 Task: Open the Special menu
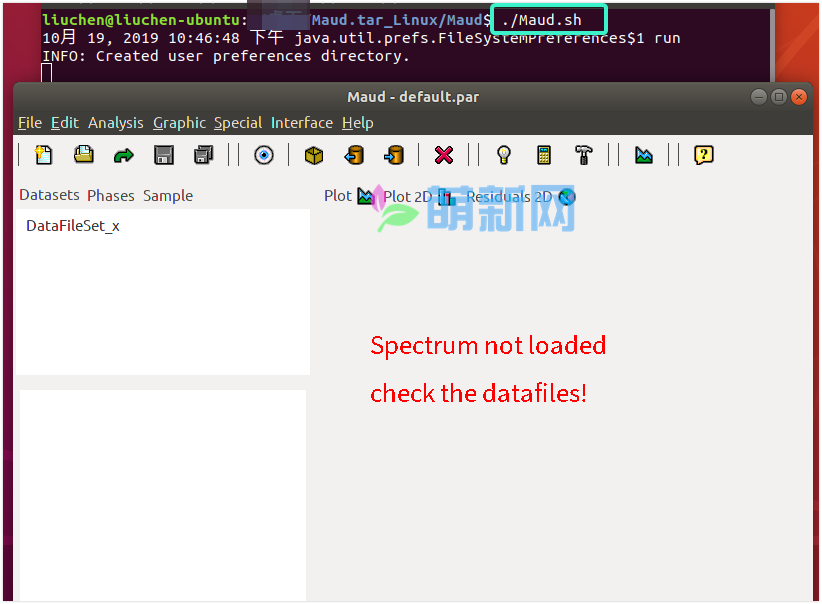[238, 123]
